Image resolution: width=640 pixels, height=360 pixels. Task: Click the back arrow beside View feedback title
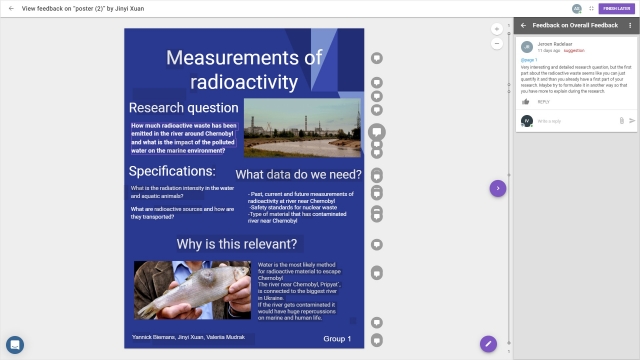11,8
